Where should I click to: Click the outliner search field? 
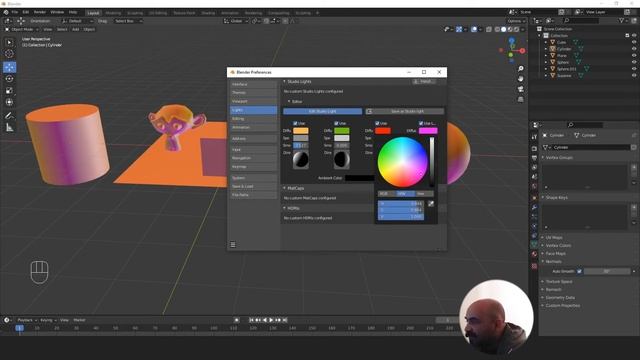pyautogui.click(x=581, y=20)
